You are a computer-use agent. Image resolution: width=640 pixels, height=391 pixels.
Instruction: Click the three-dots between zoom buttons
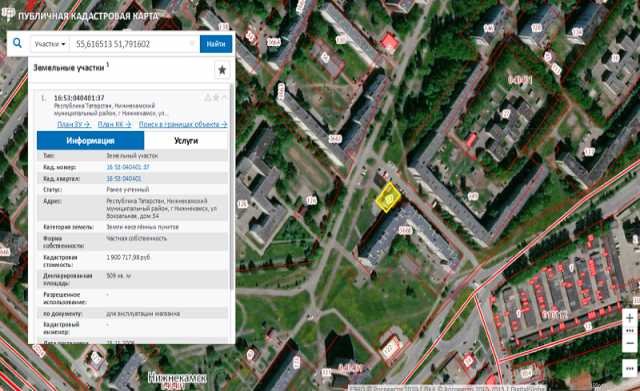click(630, 331)
